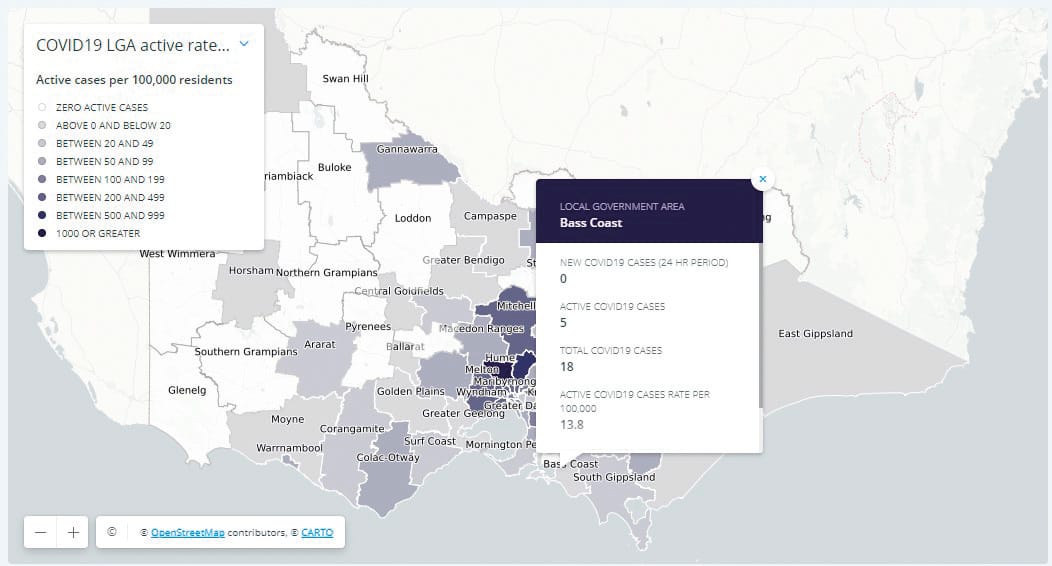Click the Warrnambool map label
This screenshot has height=566, width=1052.
tap(289, 448)
